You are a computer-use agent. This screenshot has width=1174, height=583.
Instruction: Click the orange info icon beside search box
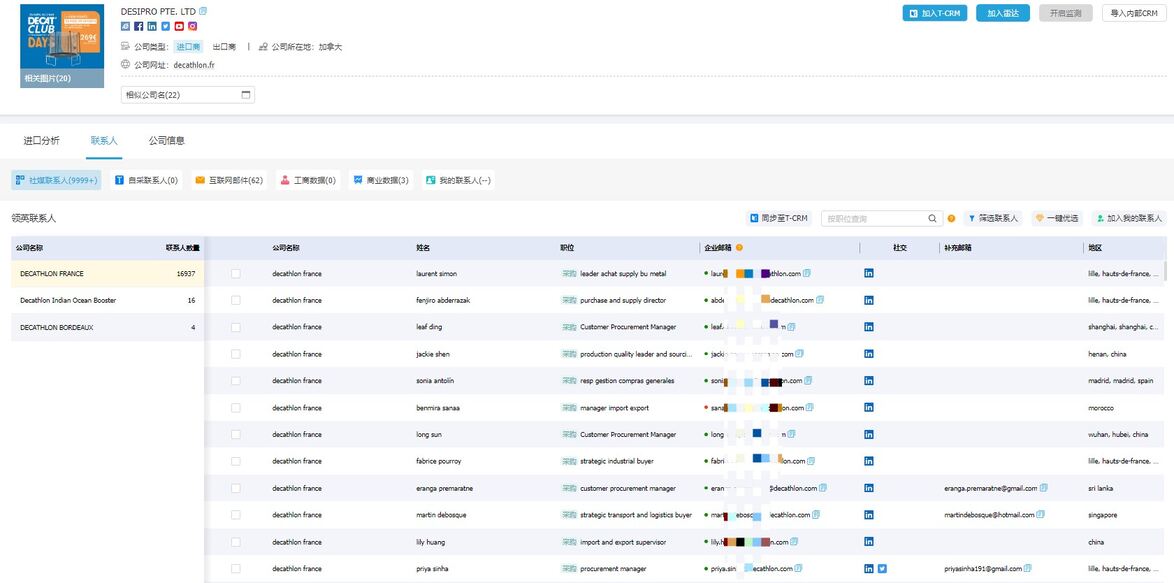coord(952,219)
